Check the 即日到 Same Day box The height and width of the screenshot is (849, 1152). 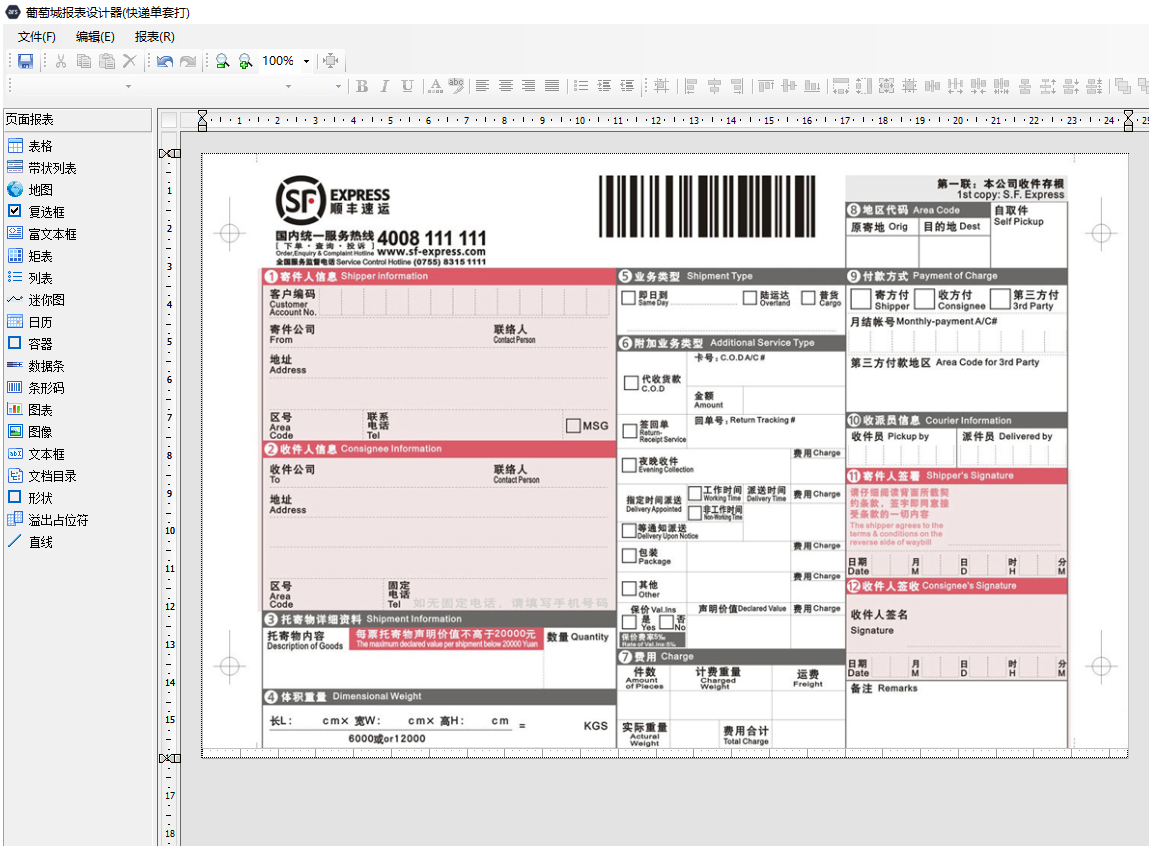tap(629, 297)
